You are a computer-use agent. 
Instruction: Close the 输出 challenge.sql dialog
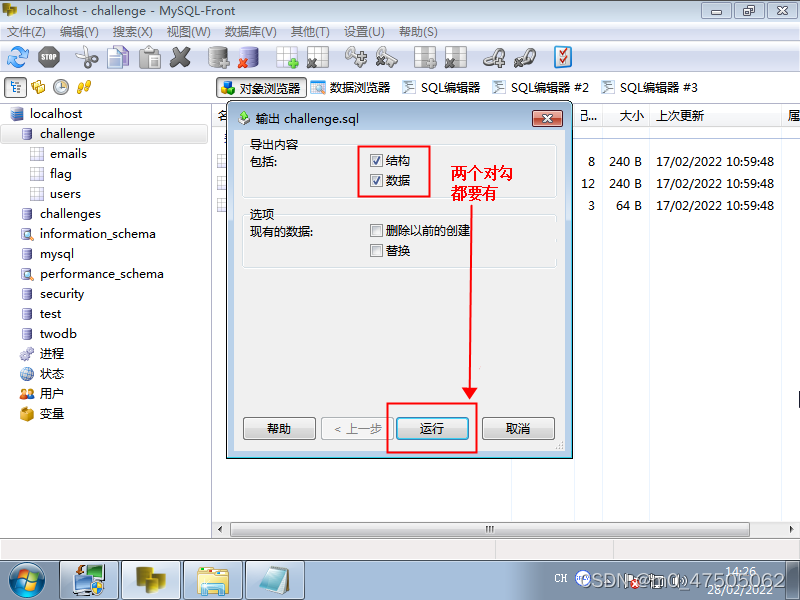point(547,118)
